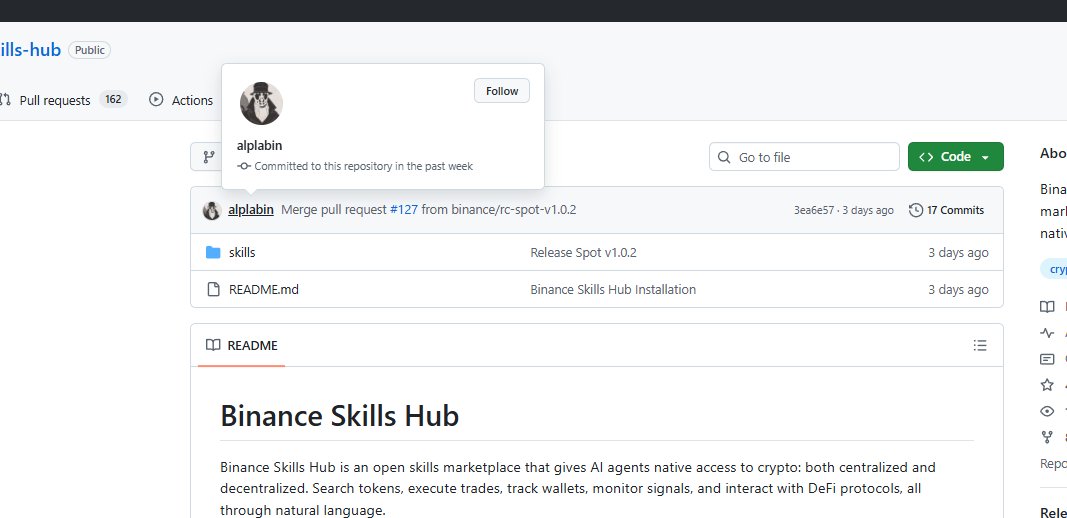Open the skills-hub repository name link
This screenshot has height=518, width=1067.
31,50
